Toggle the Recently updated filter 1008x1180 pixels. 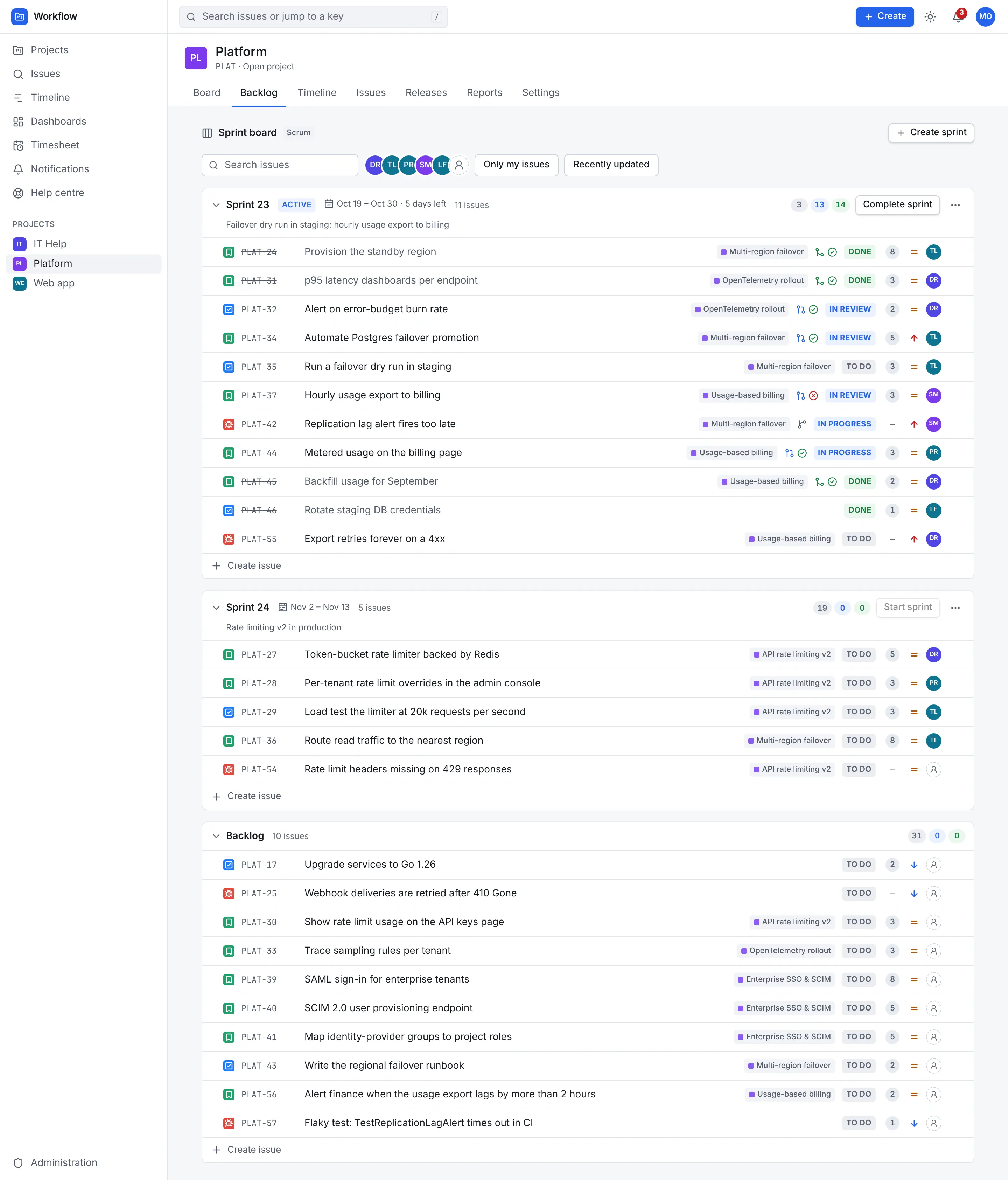611,165
